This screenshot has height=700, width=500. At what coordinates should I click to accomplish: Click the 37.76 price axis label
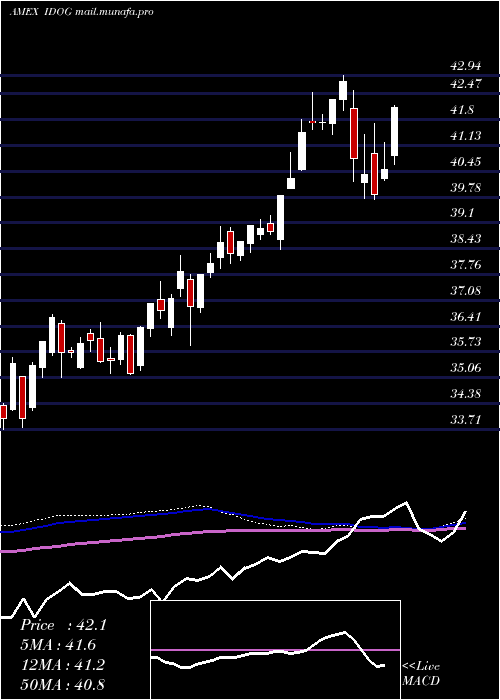pyautogui.click(x=466, y=265)
